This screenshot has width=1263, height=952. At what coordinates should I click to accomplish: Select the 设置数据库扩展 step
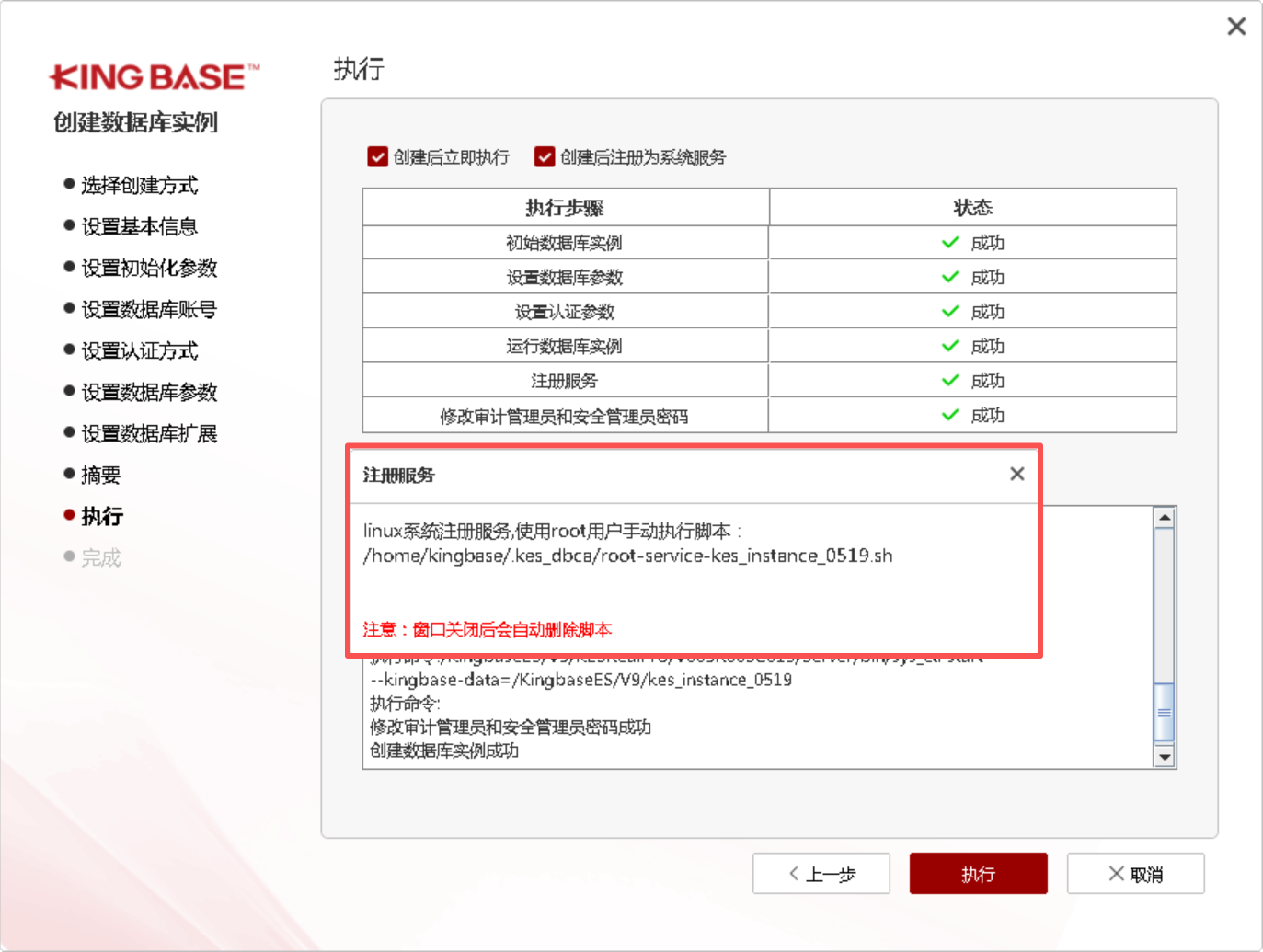[149, 433]
